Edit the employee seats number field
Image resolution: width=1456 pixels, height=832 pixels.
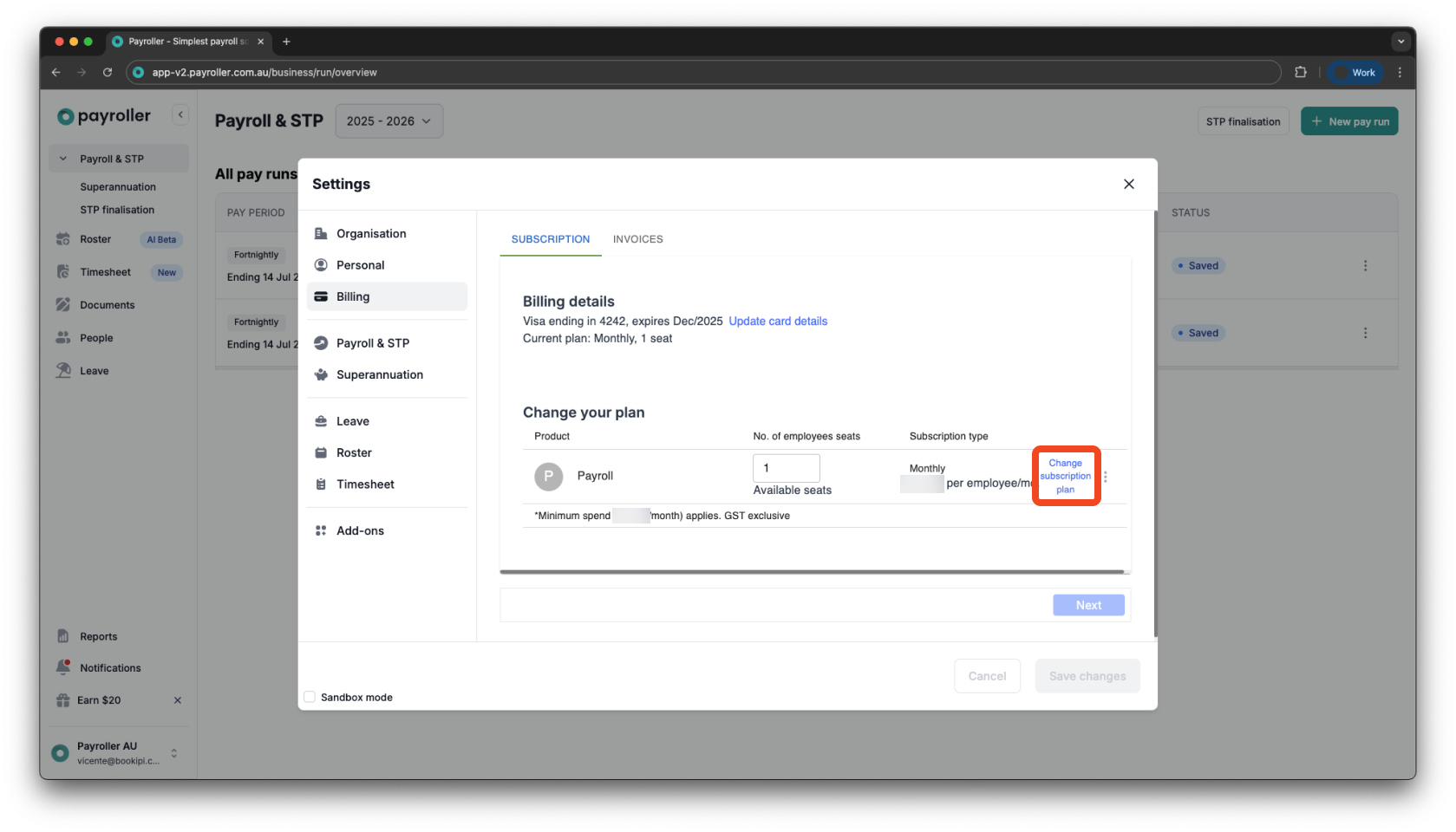[786, 467]
